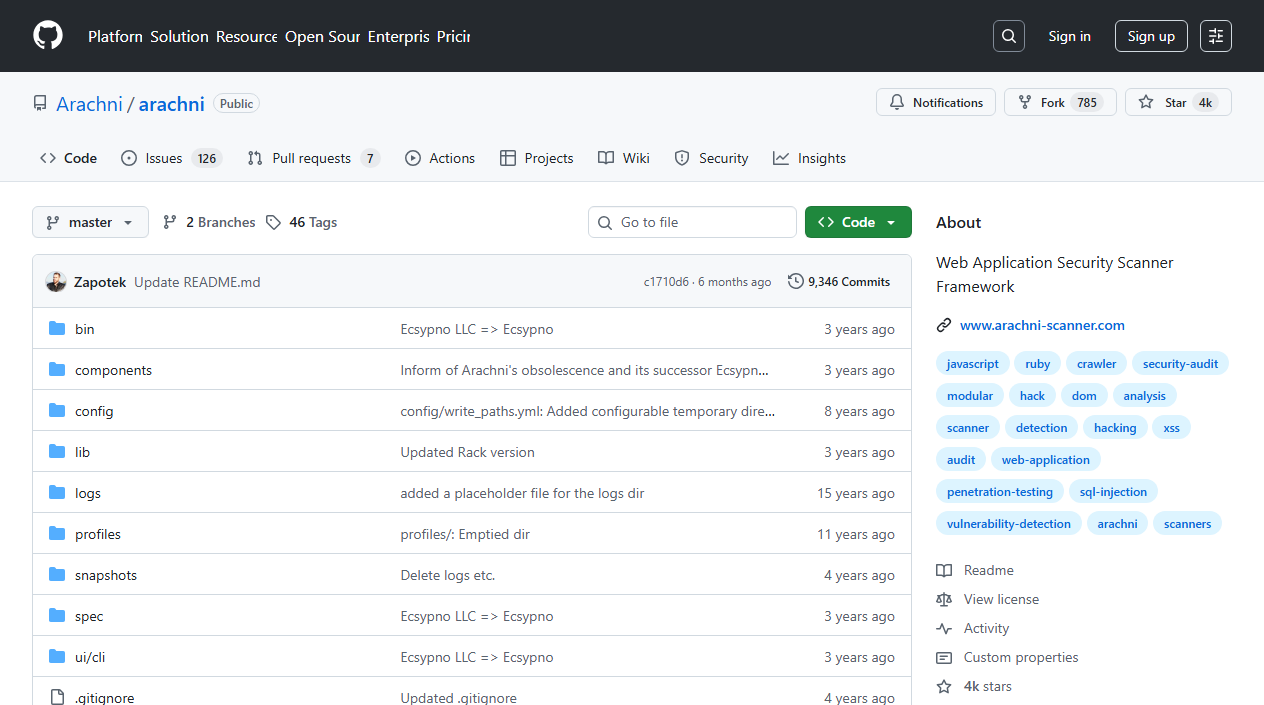
Task: Open the 'Updated Rack version' commit message
Action: click(x=467, y=452)
